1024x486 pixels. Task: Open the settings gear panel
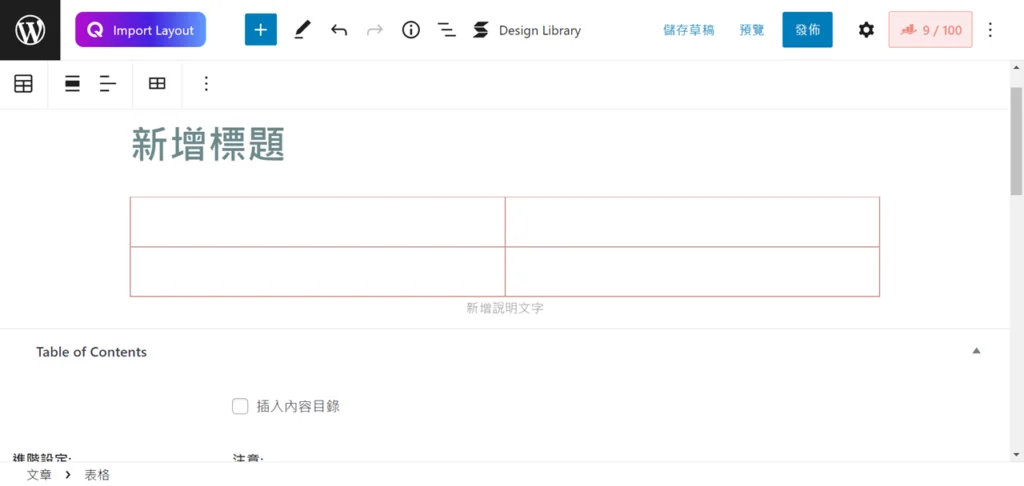pos(866,30)
